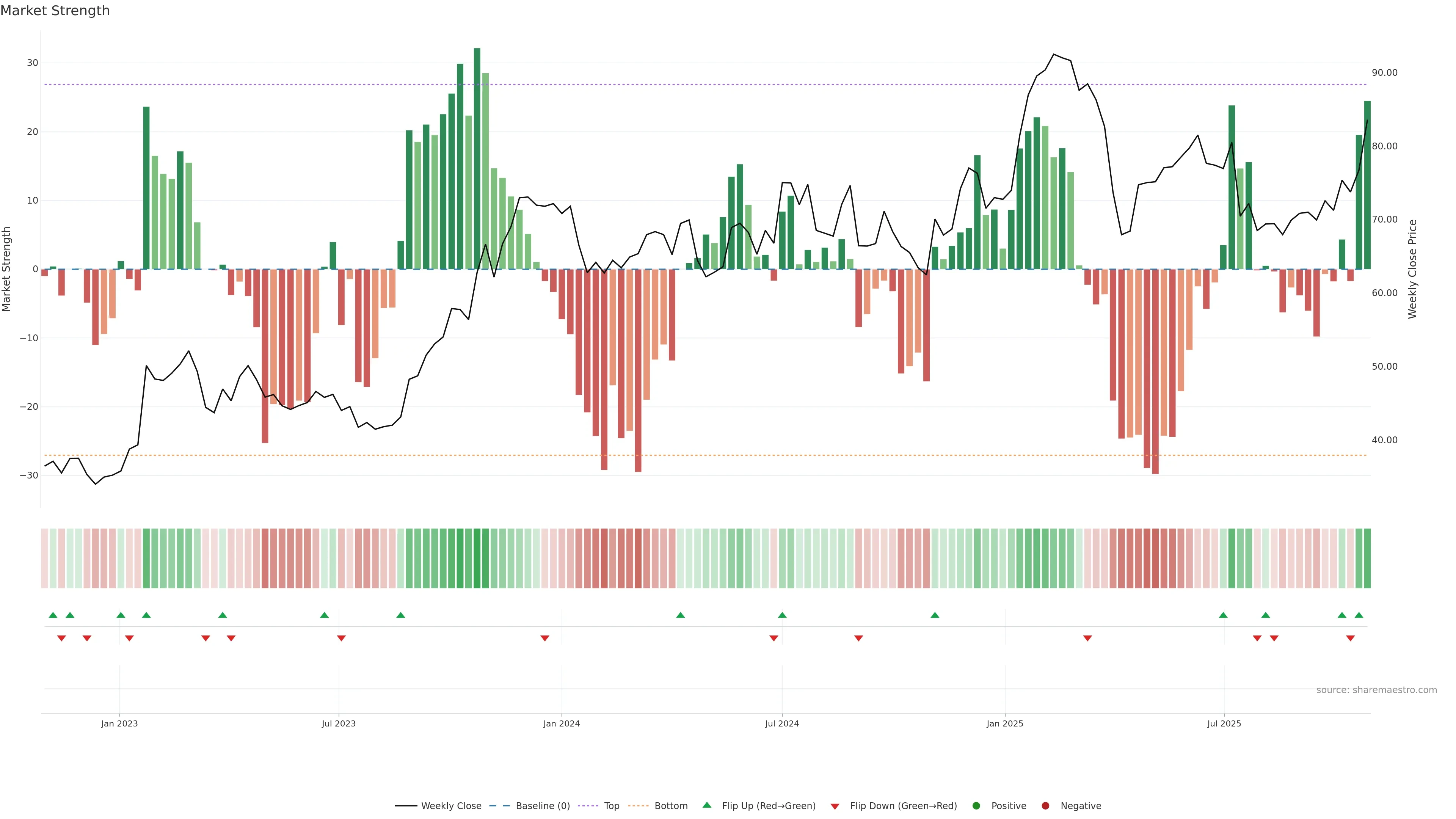Click the Weekly Close Price axis title
The image size is (1456, 819).
click(1412, 269)
